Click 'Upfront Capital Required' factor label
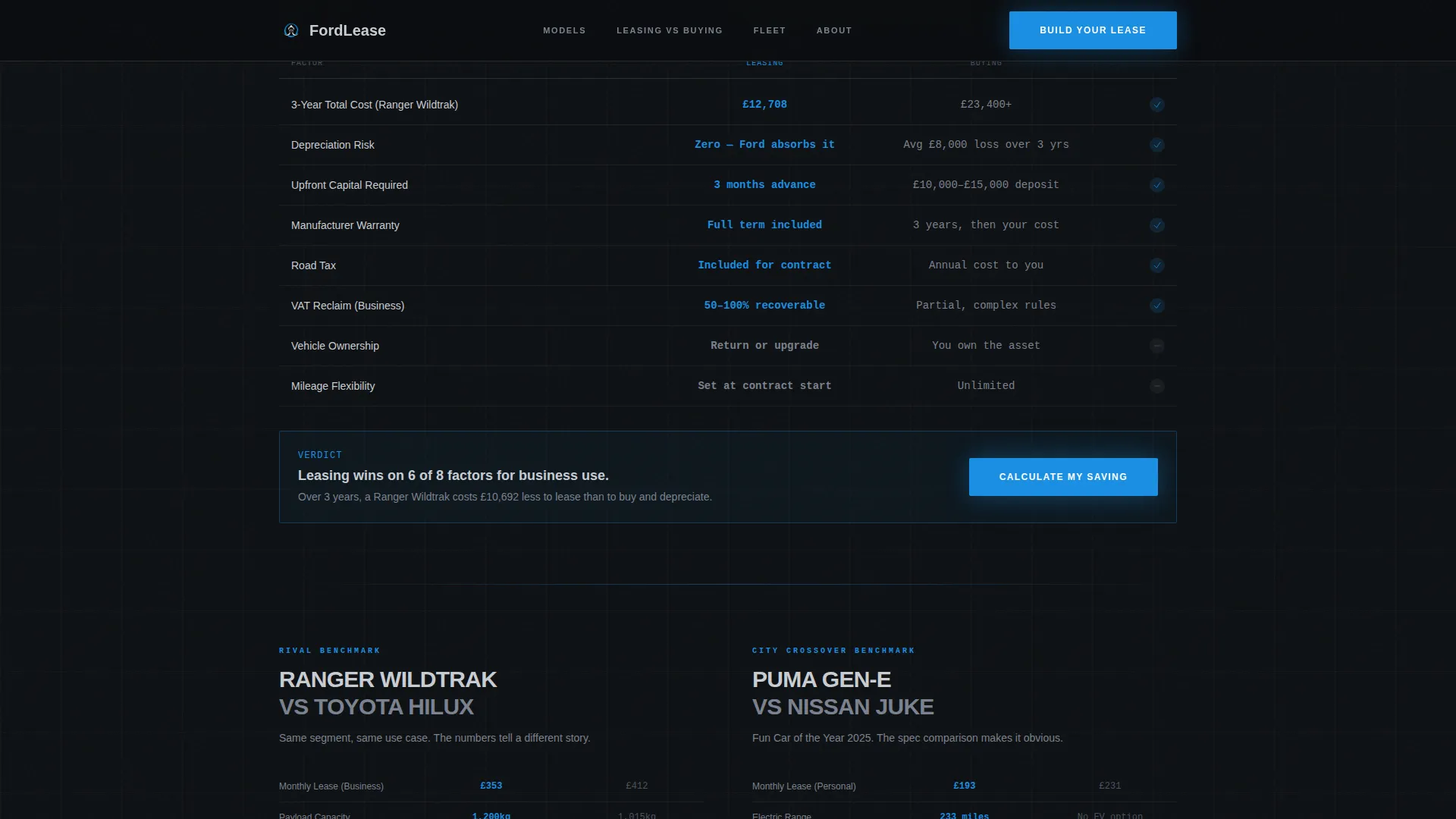 coord(350,185)
